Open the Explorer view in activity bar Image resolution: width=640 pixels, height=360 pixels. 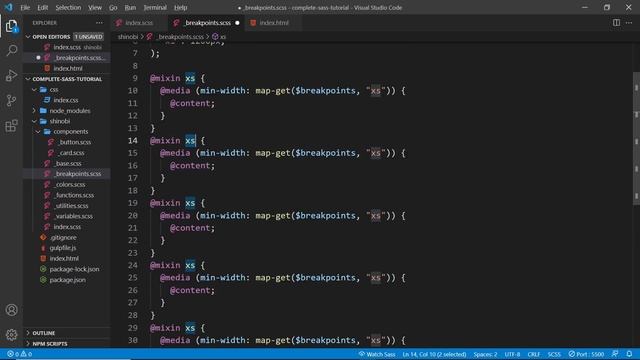[x=11, y=26]
